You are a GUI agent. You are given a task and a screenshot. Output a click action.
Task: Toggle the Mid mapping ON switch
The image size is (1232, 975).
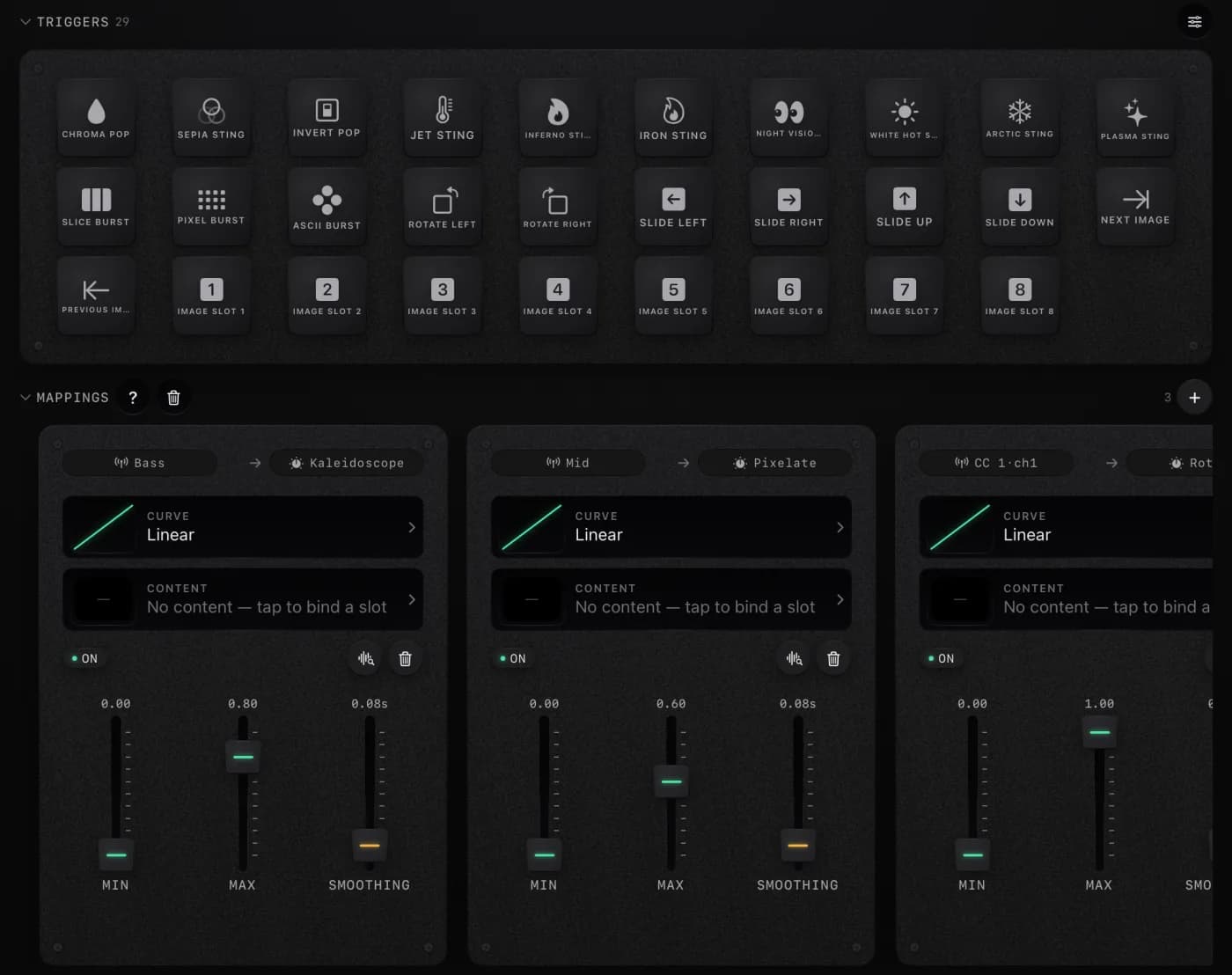pyautogui.click(x=513, y=658)
